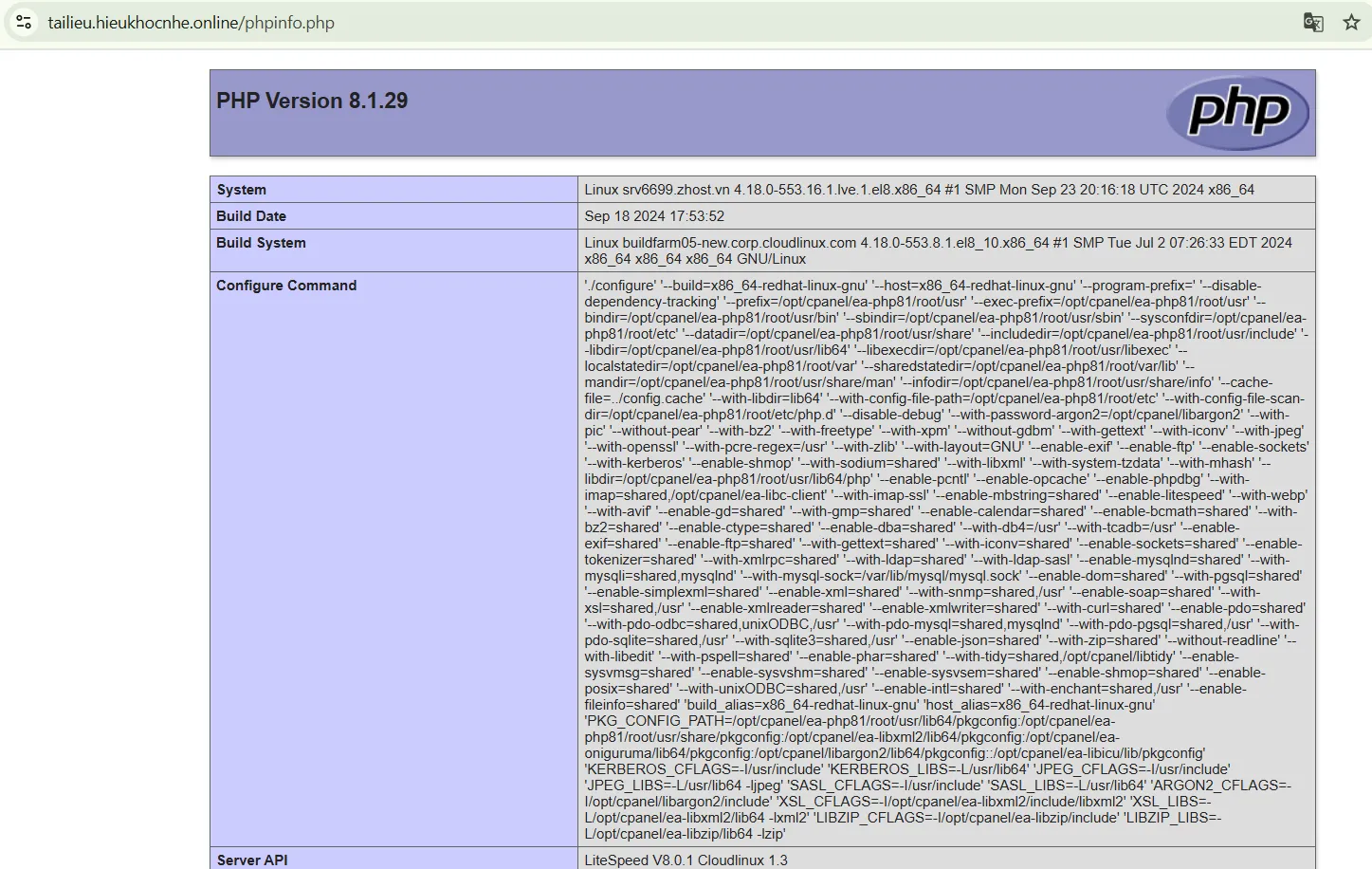The image size is (1372, 869).
Task: Click the LiteSpeed V8.0.1 Cloudlinux 1.3 value
Action: tap(686, 860)
